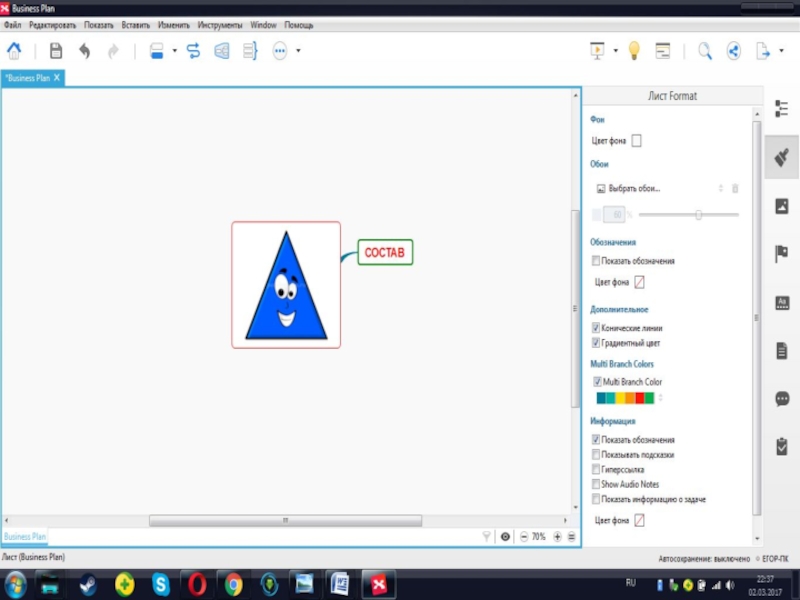Click the Undo arrow icon
The height and width of the screenshot is (600, 800).
(x=84, y=51)
